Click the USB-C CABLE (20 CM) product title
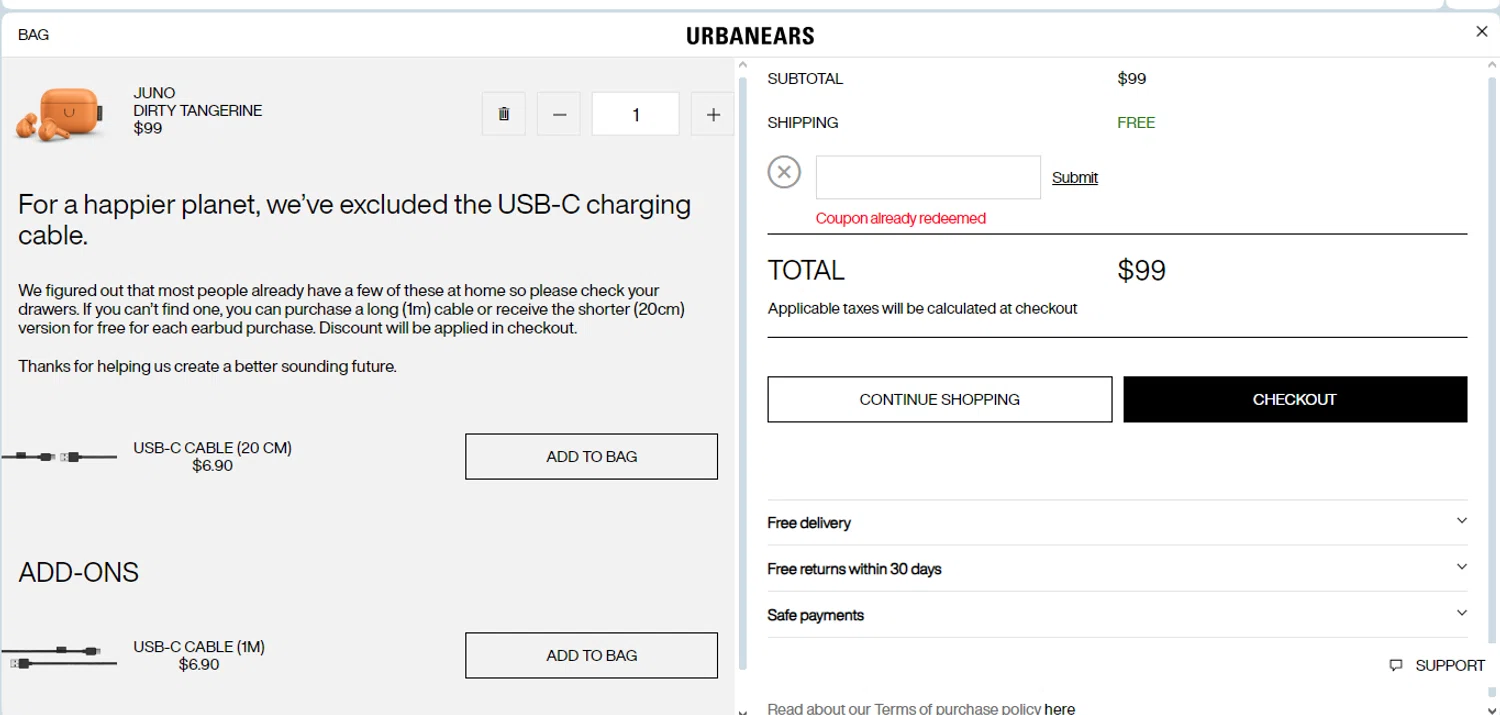Screen dimensions: 1500x715 pos(212,448)
